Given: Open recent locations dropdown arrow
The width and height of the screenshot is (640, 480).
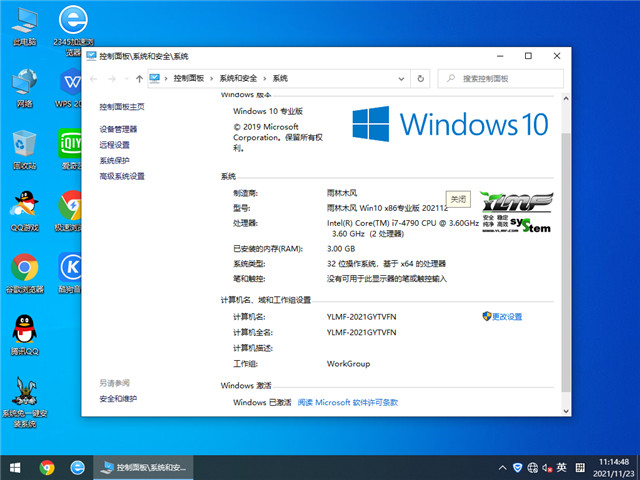Looking at the screenshot, I should pos(127,79).
